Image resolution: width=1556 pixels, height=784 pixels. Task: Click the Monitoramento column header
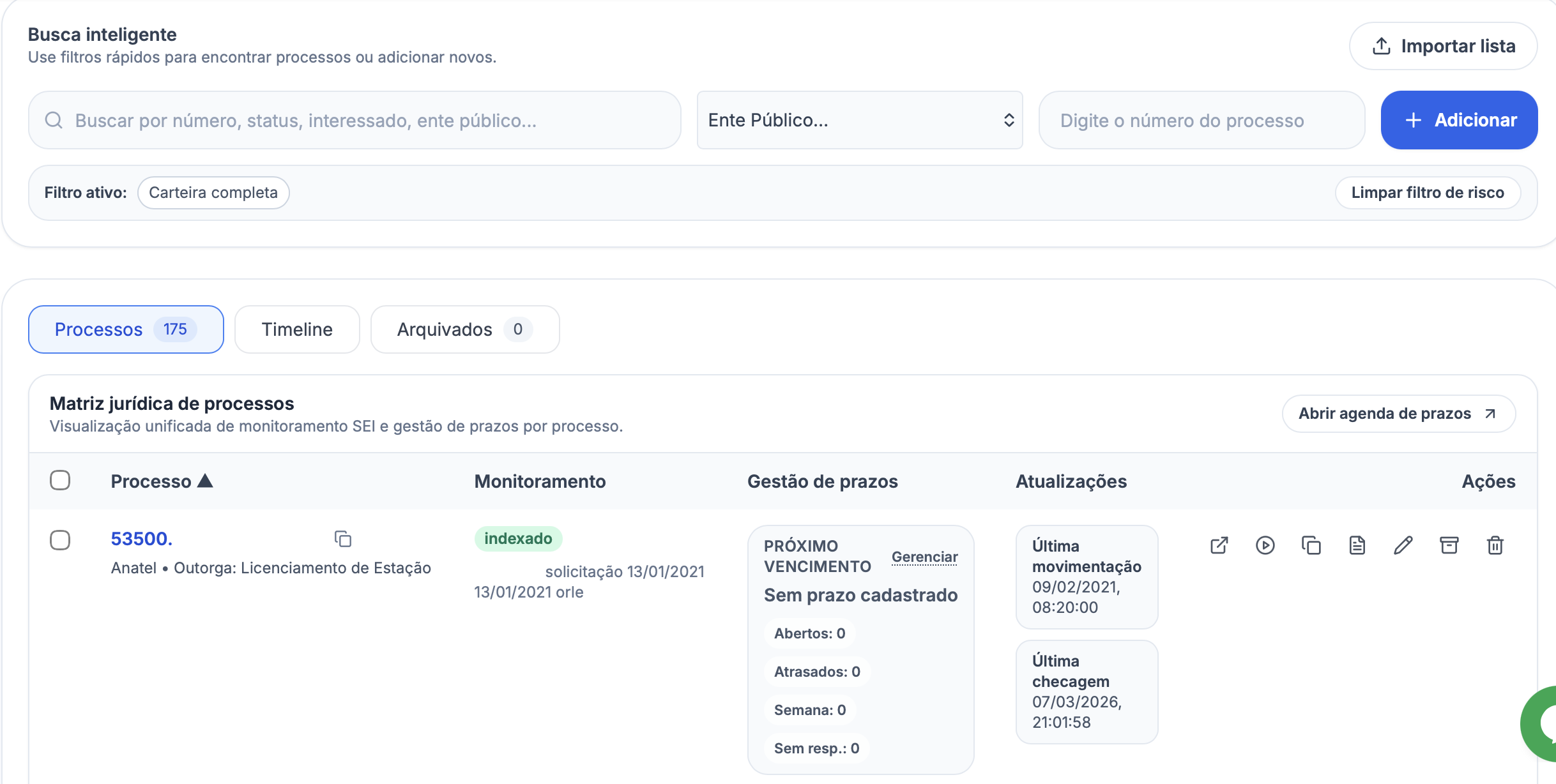[x=540, y=481]
